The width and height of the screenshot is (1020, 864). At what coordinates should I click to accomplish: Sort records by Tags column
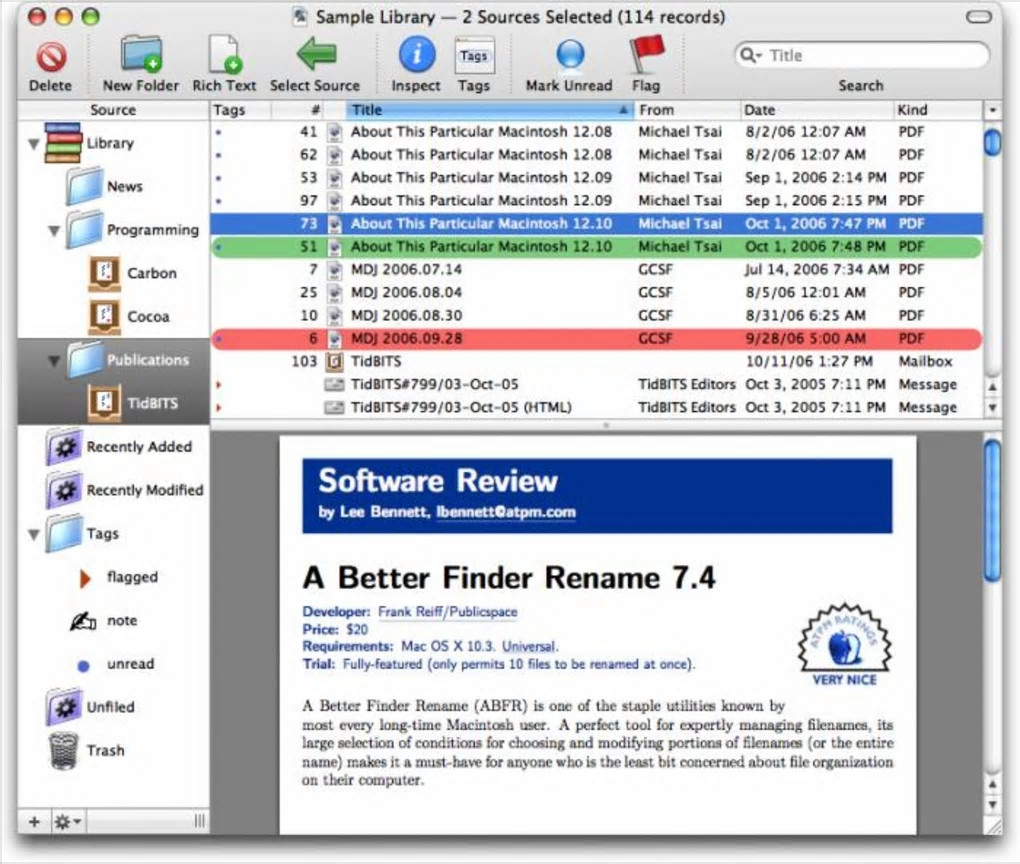[x=240, y=110]
